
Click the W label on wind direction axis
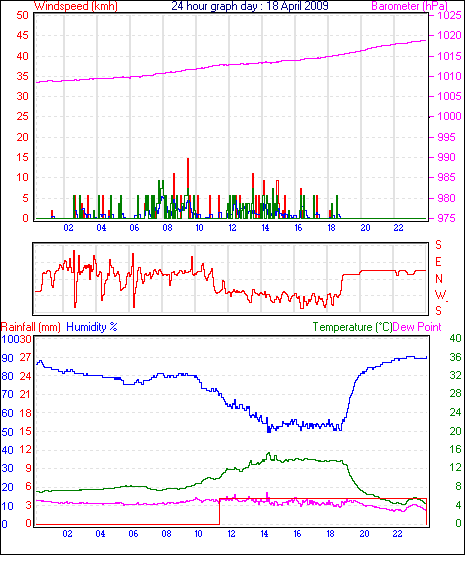440,295
